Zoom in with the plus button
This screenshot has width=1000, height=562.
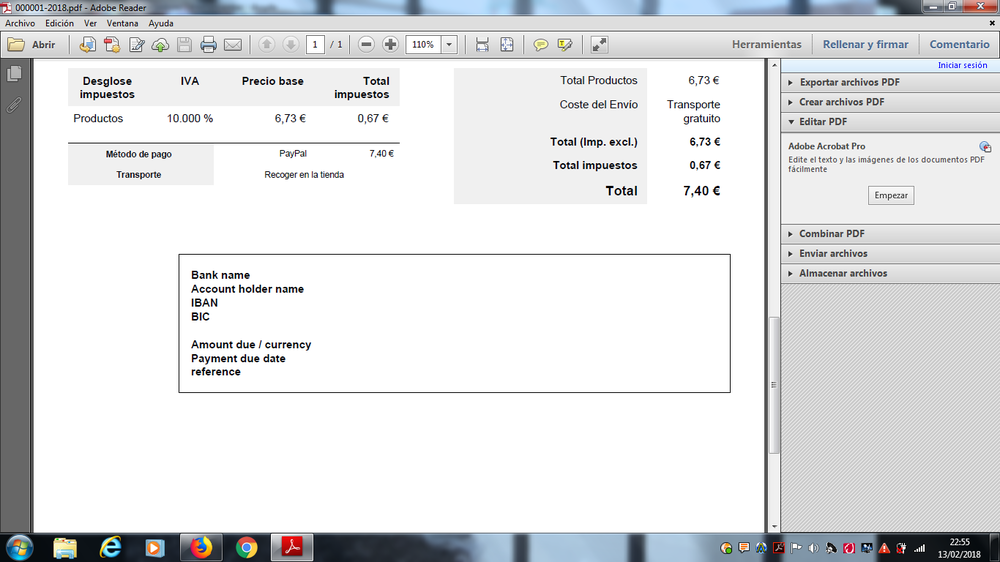390,45
